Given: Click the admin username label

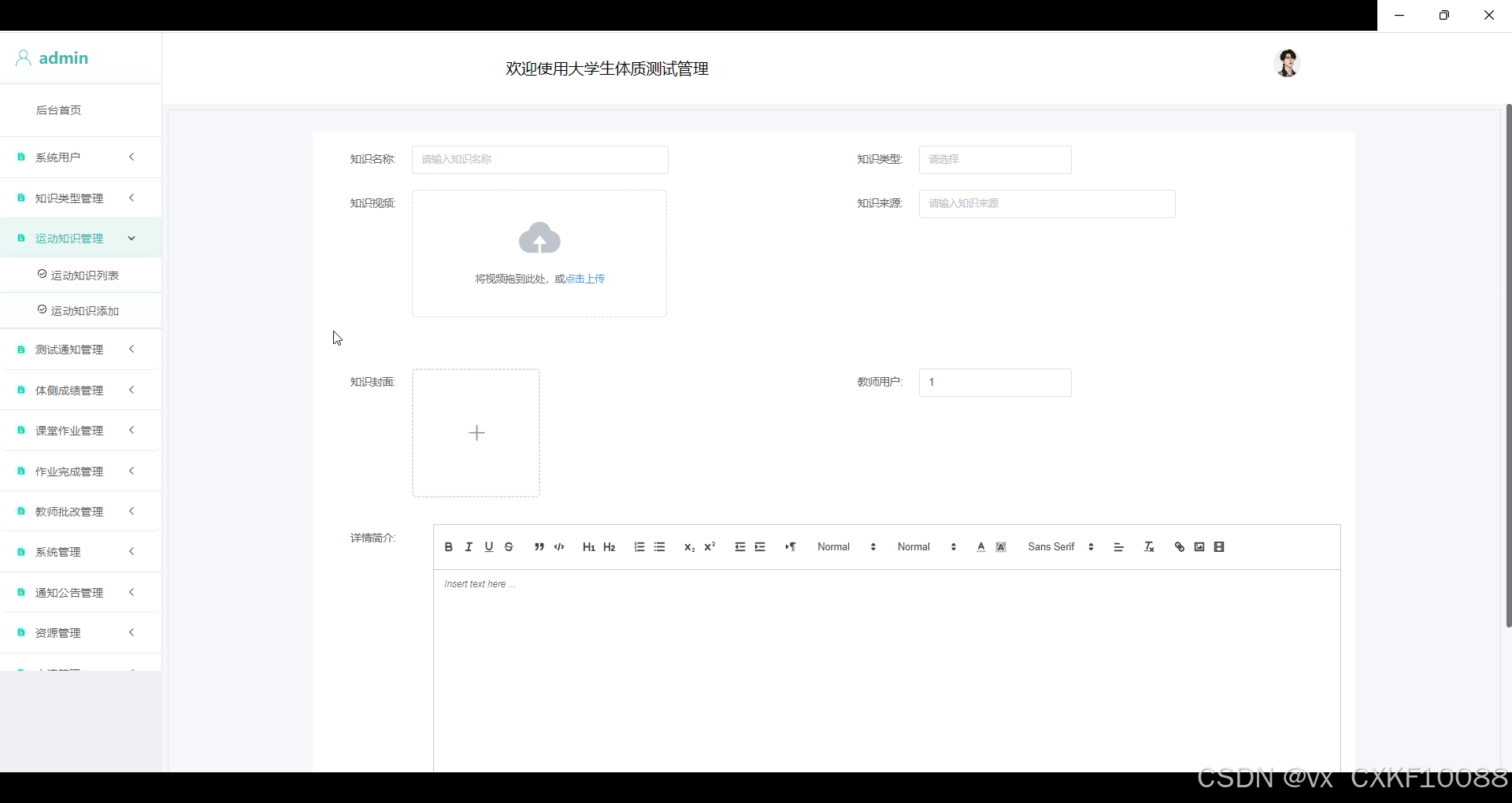Looking at the screenshot, I should click(x=64, y=58).
